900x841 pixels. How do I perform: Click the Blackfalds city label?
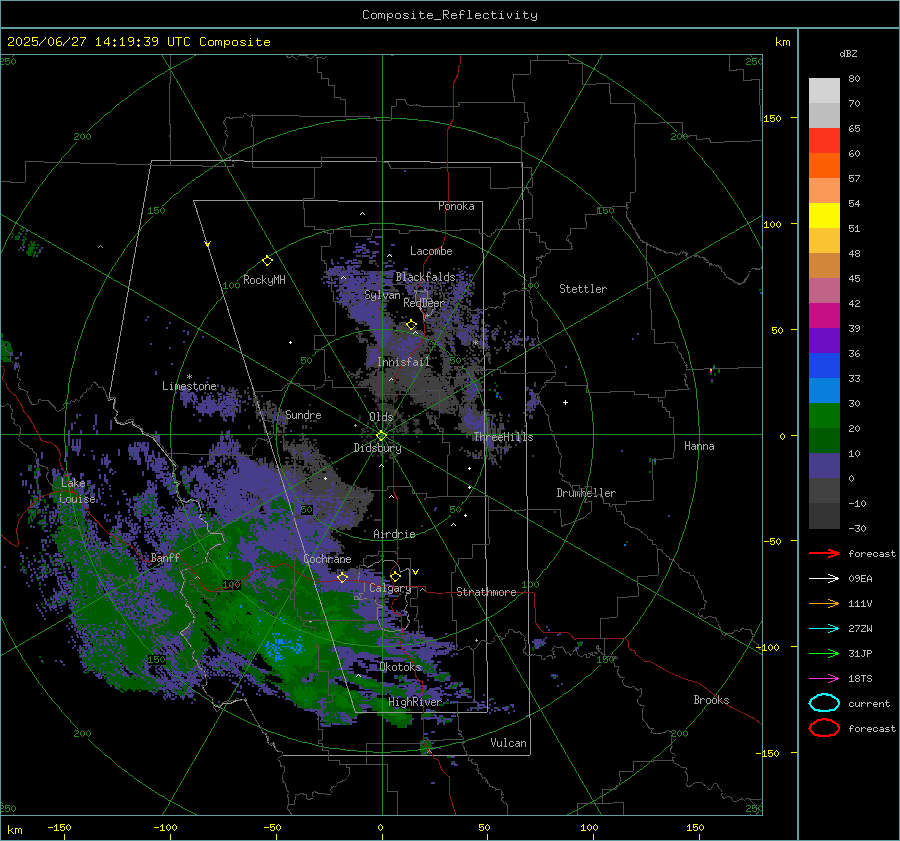(425, 277)
